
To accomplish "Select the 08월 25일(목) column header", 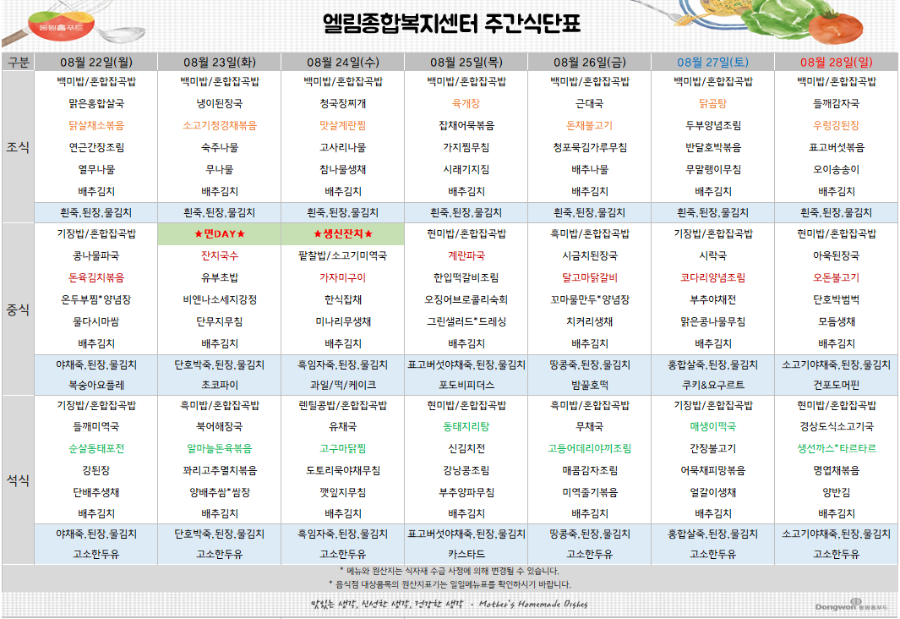I will (x=466, y=62).
